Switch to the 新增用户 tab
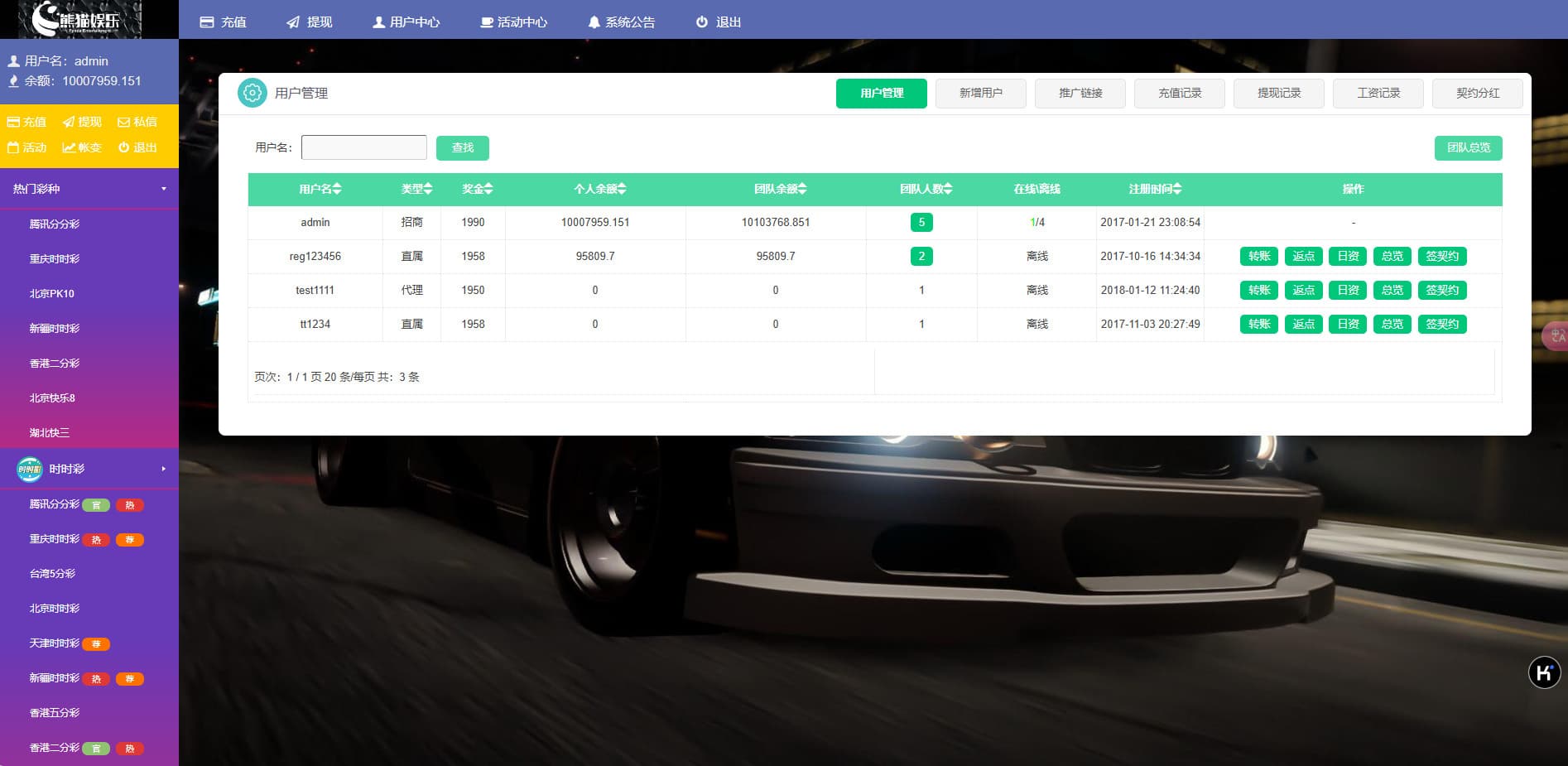 pos(980,93)
